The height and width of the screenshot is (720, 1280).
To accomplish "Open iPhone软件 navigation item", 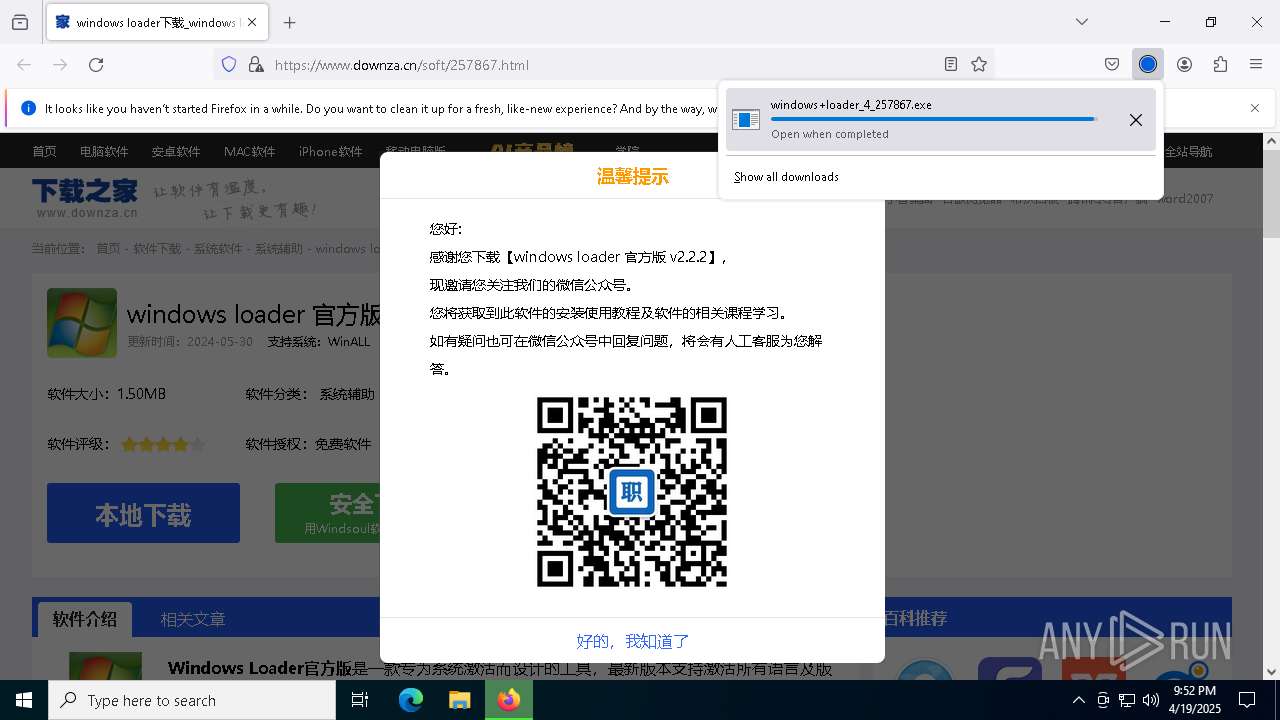I will point(330,152).
